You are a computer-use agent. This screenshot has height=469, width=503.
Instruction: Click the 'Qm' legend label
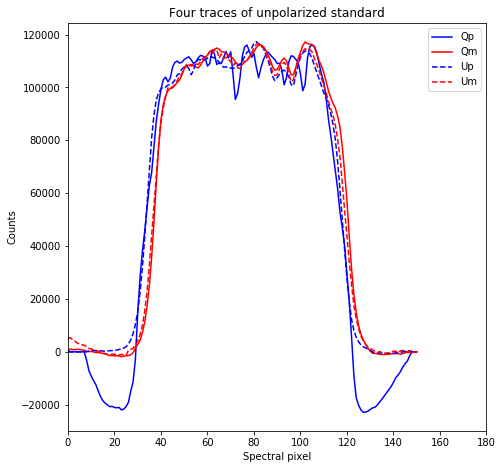469,51
